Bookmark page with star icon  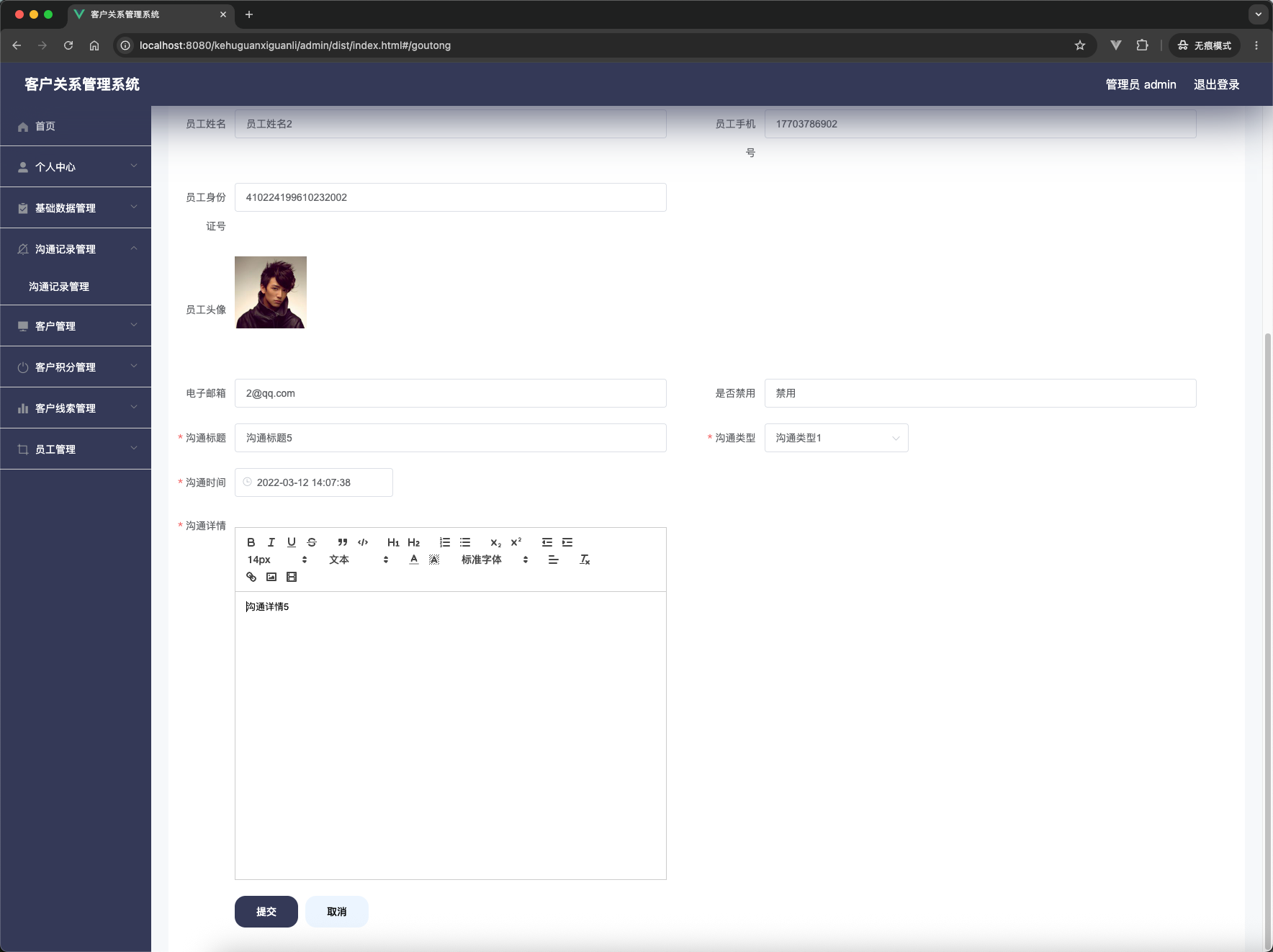1080,45
